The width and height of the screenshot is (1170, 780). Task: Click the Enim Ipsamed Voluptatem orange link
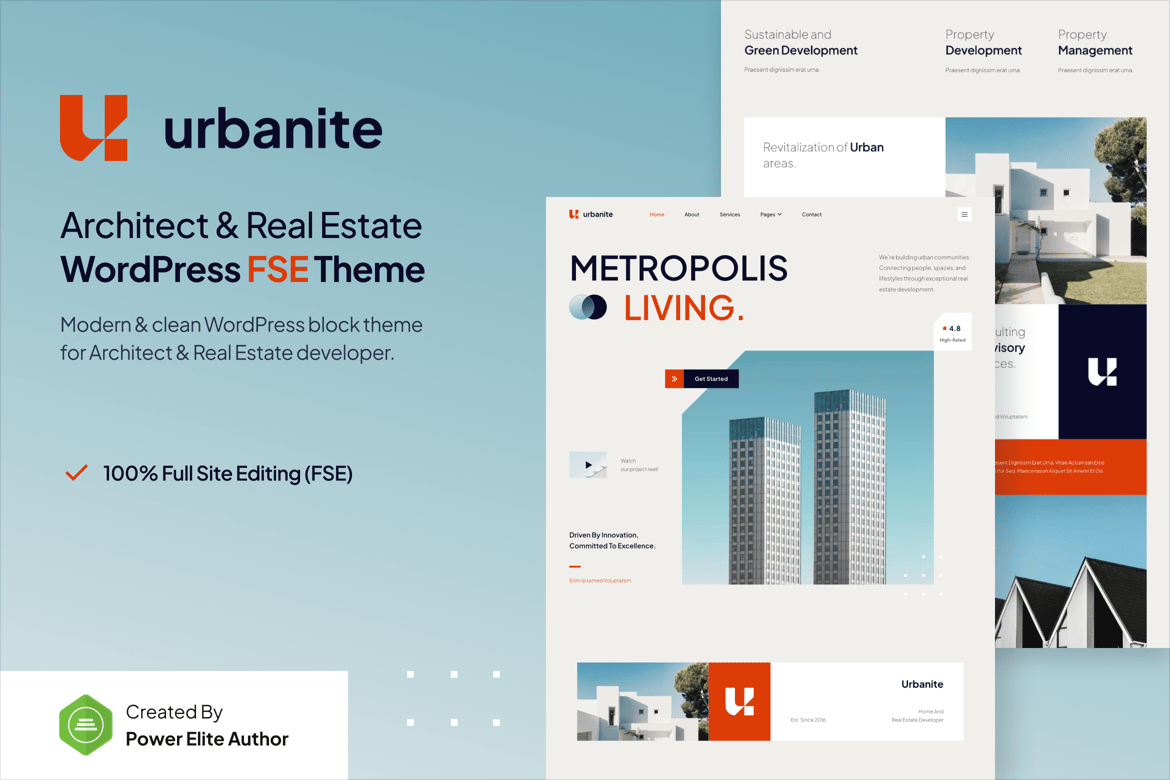click(x=600, y=580)
